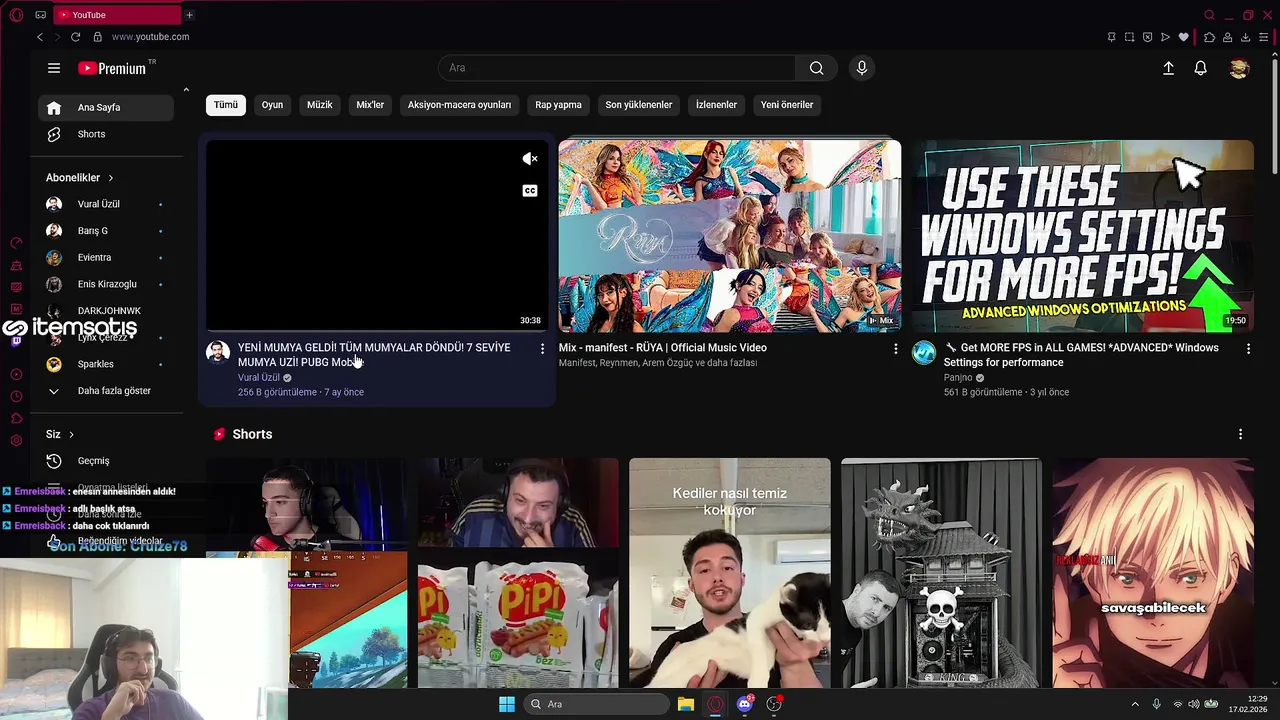Viewport: 1280px width, 720px height.
Task: Select the Son yüklenenler chip
Action: tap(639, 105)
